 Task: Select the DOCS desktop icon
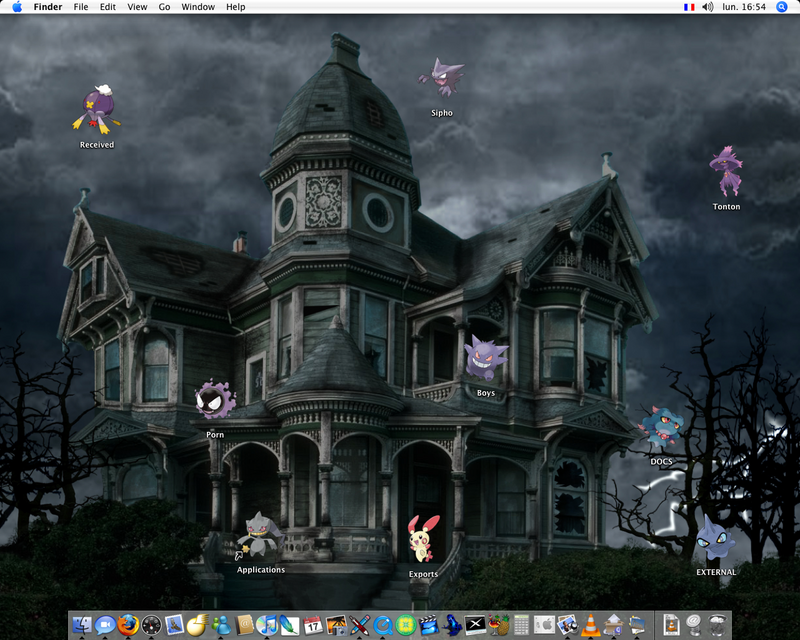point(661,428)
